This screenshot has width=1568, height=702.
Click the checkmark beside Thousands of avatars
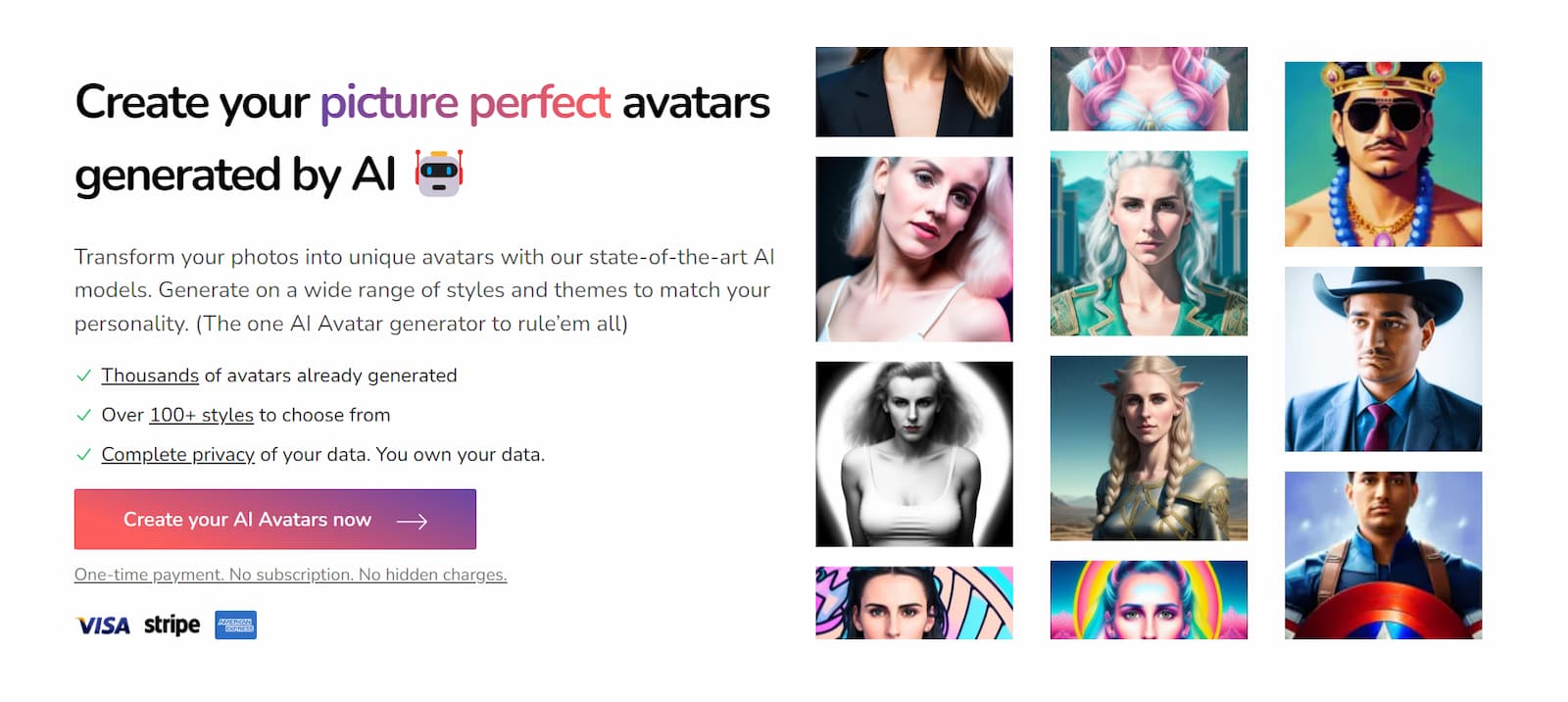83,376
